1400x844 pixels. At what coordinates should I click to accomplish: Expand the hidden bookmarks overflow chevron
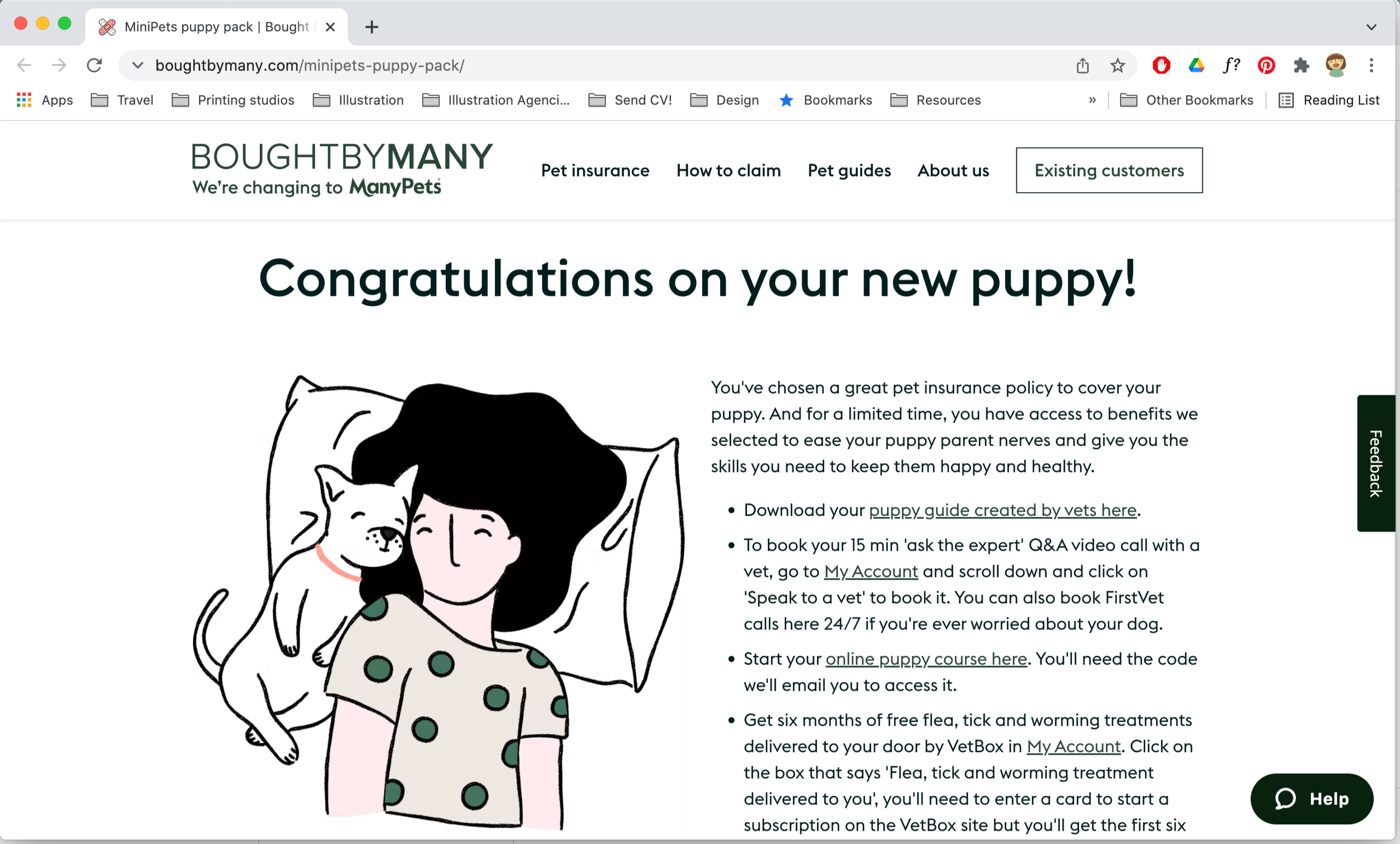click(1091, 100)
